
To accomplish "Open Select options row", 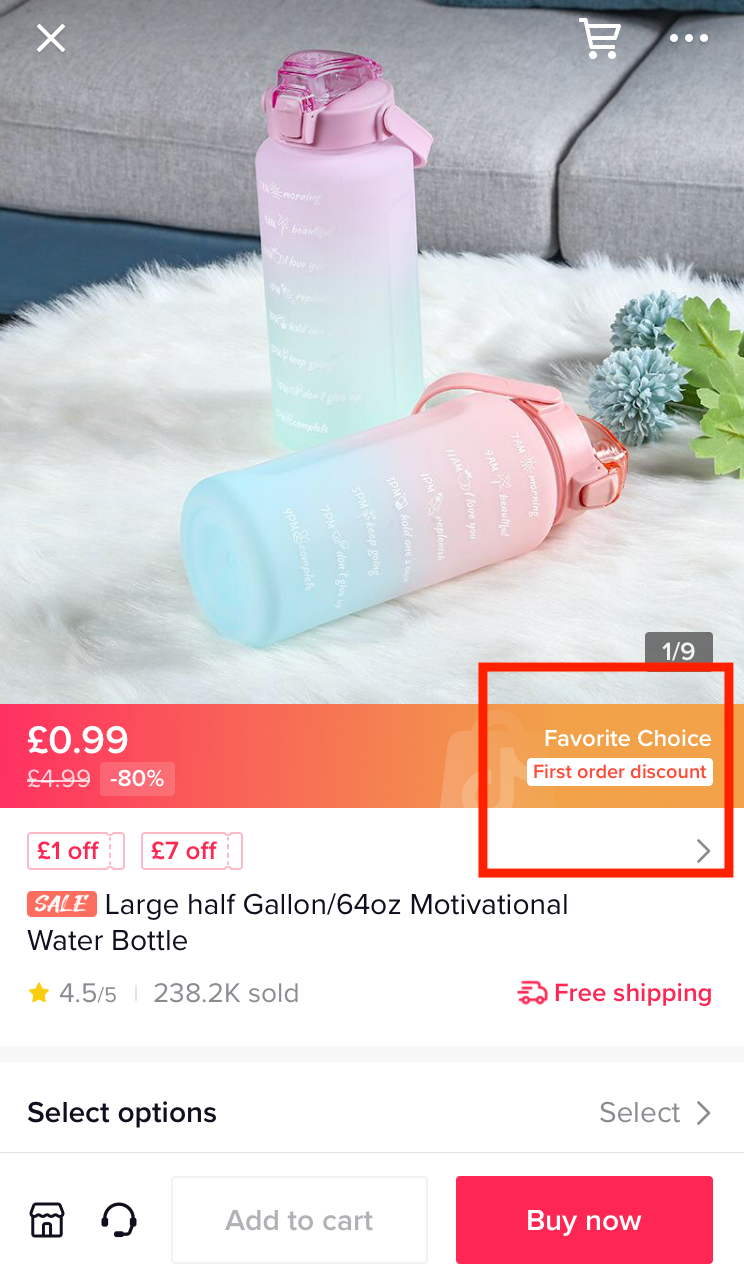I will [372, 1113].
